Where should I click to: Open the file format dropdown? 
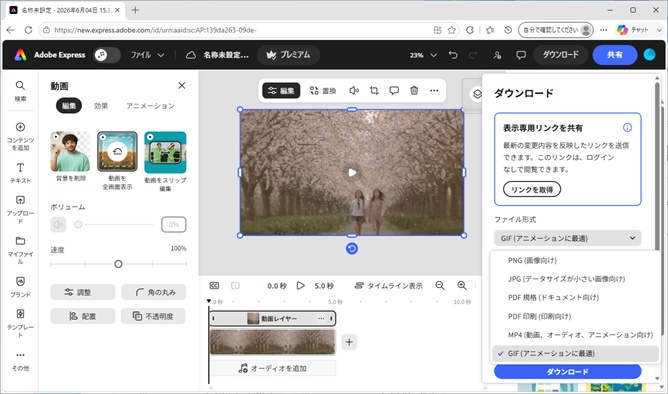(x=567, y=238)
